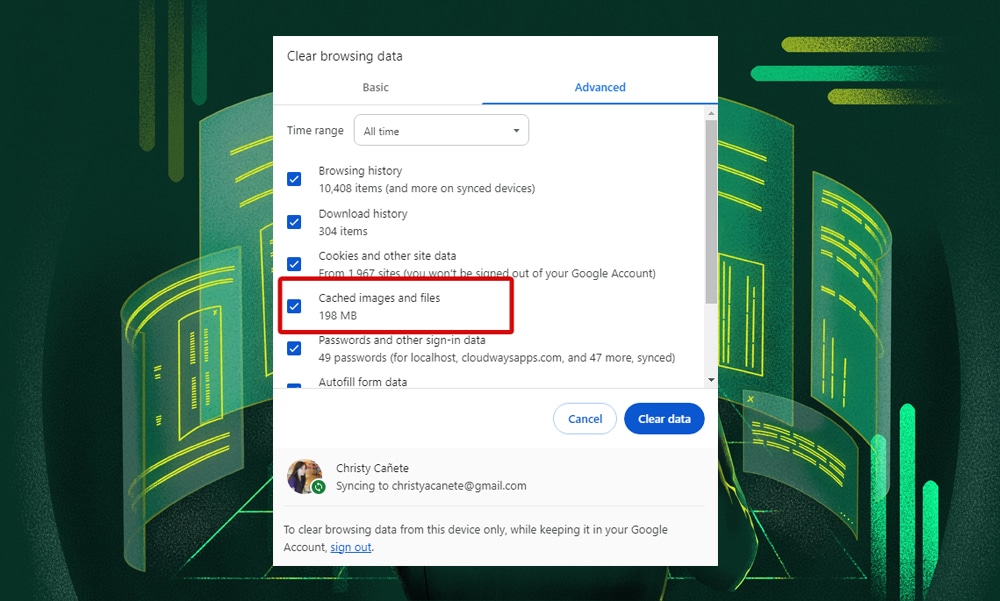
Task: Click Christy Cañete's profile avatar
Action: click(304, 476)
